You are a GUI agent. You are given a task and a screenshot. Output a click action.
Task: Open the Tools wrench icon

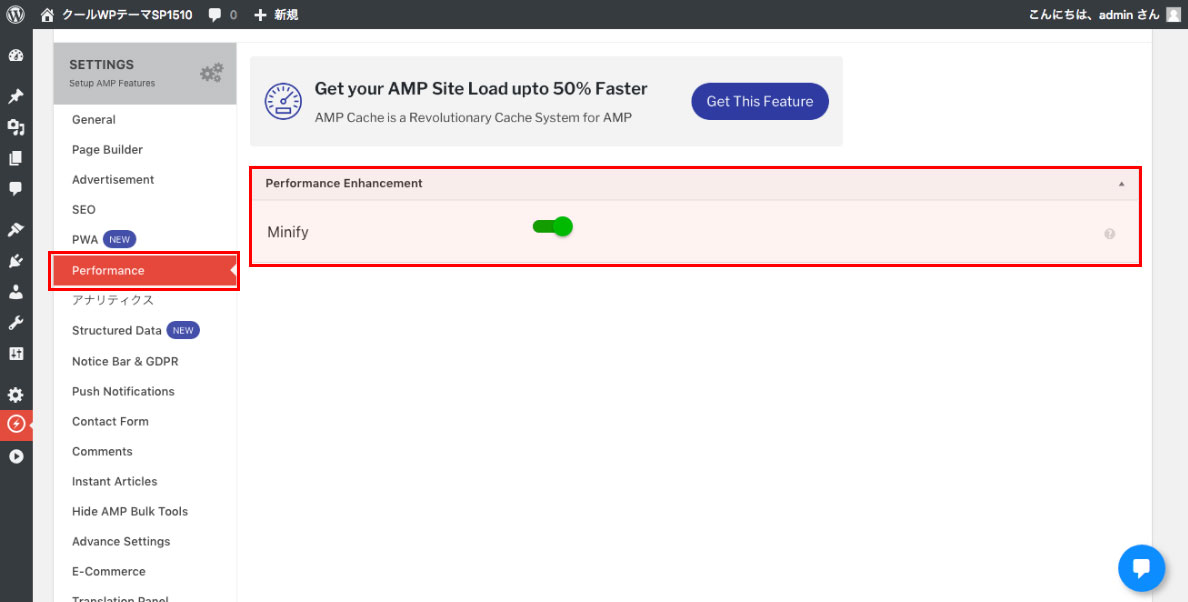tap(16, 323)
